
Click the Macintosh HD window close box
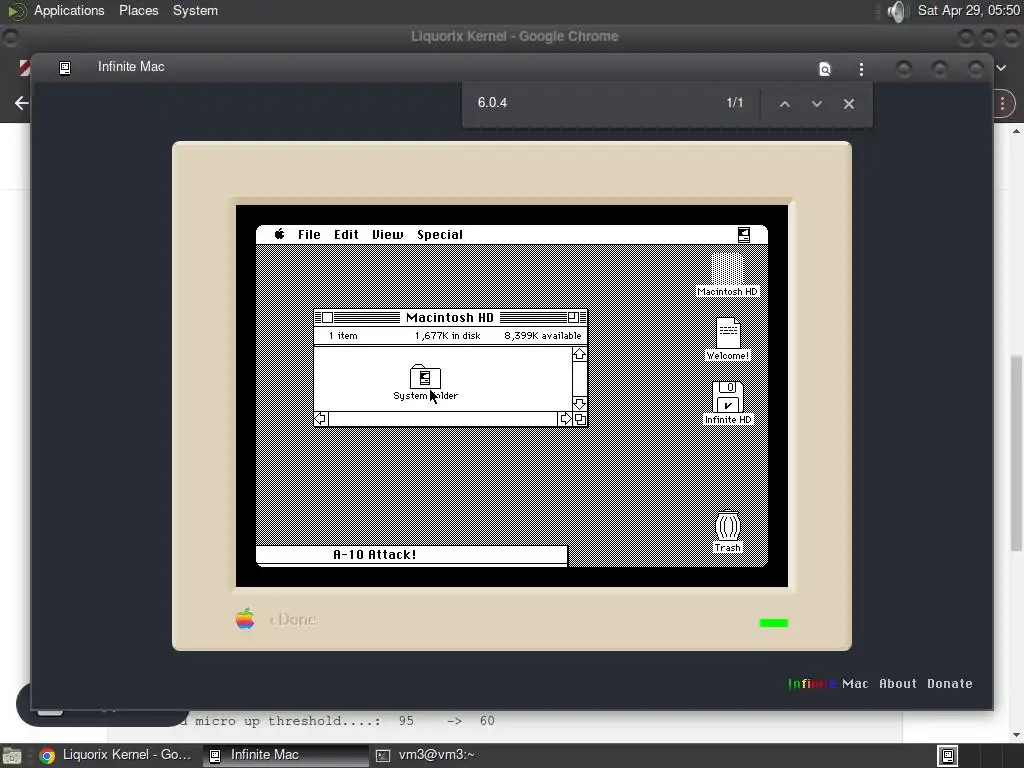pos(327,317)
